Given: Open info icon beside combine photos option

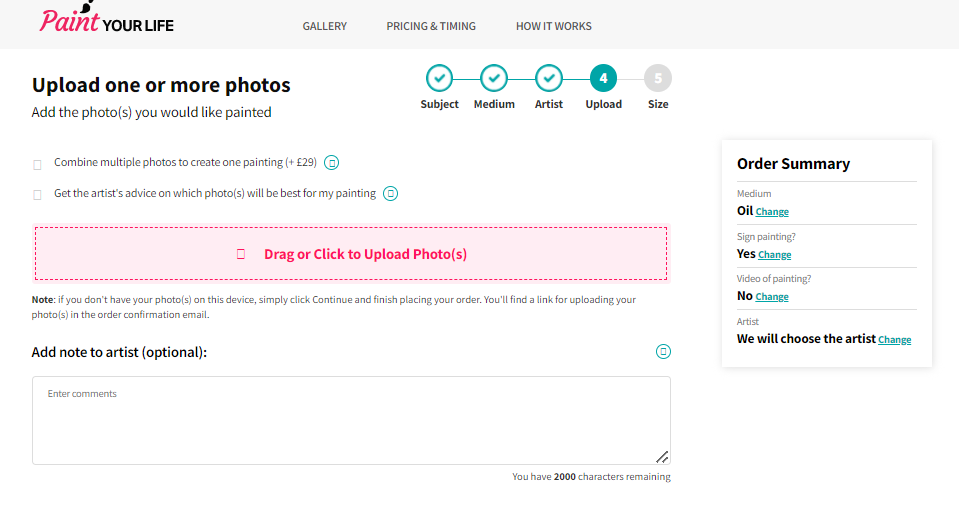Looking at the screenshot, I should click(333, 162).
